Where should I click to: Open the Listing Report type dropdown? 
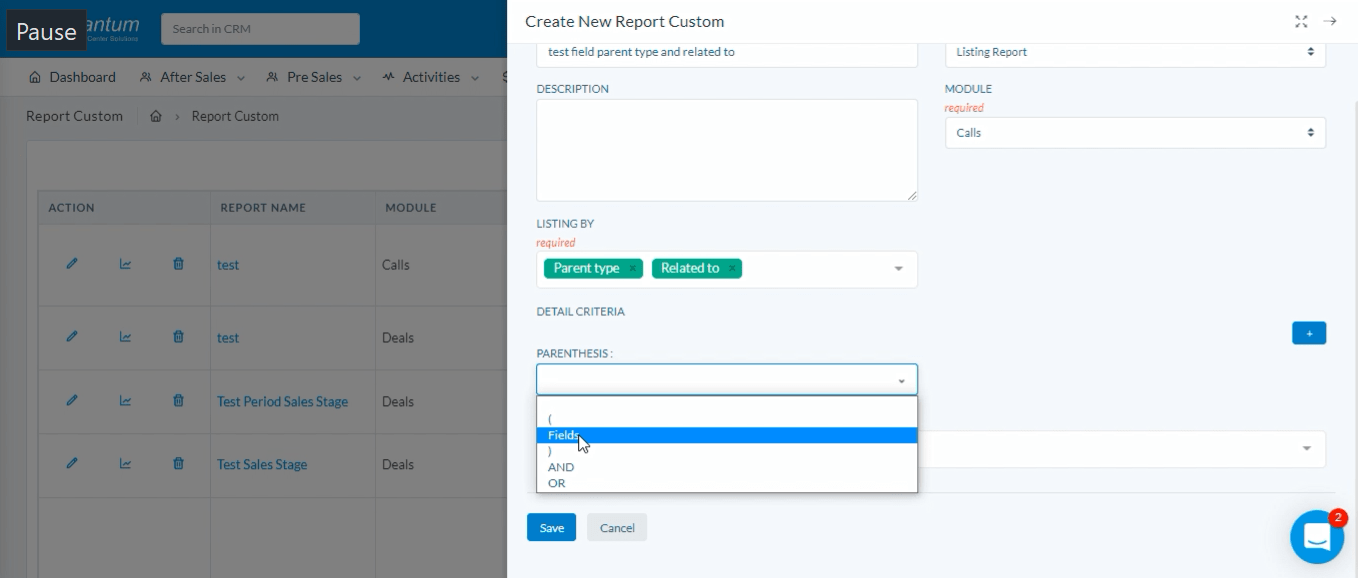tap(1135, 52)
